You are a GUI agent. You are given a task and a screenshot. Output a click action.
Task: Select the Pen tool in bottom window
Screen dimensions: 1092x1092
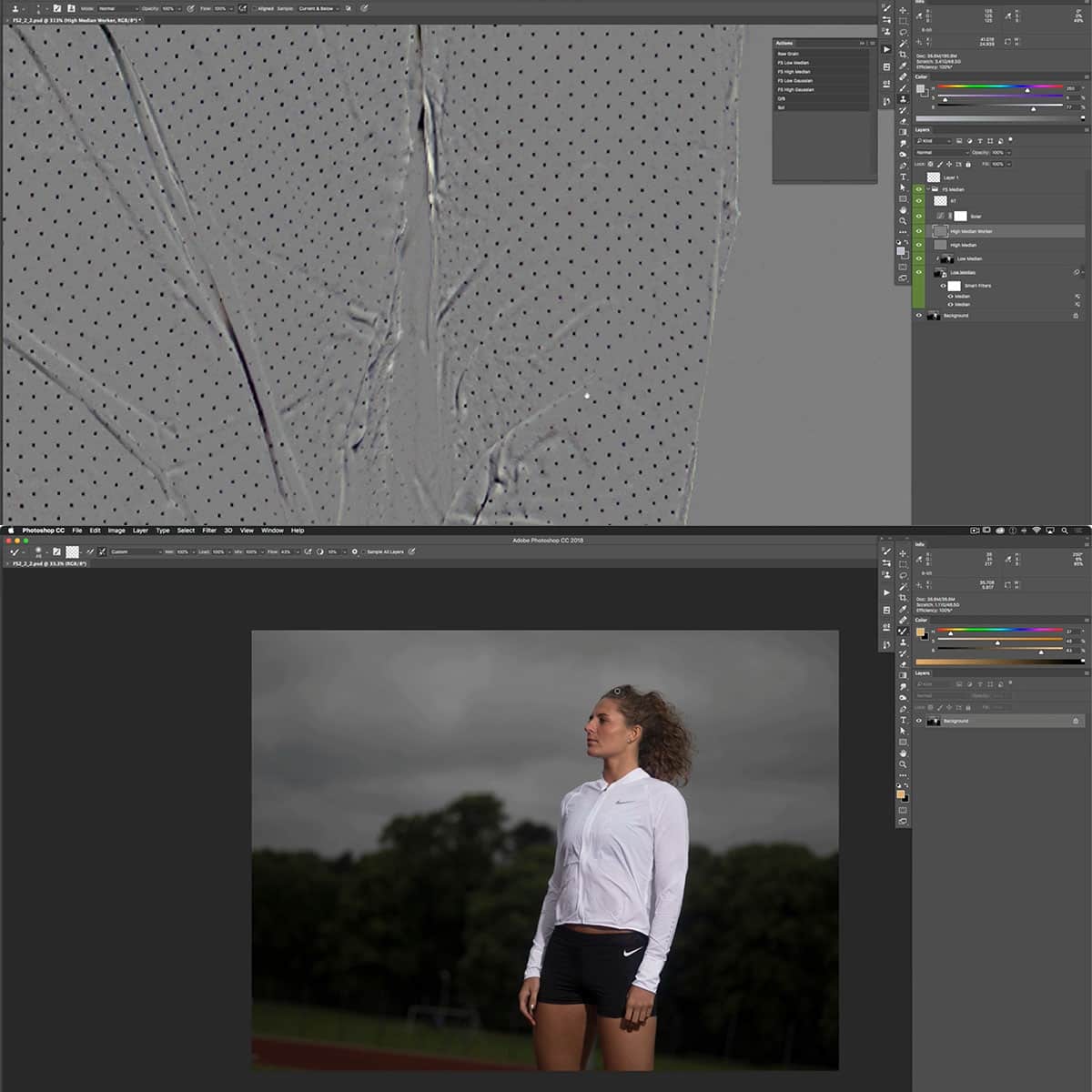(x=903, y=709)
